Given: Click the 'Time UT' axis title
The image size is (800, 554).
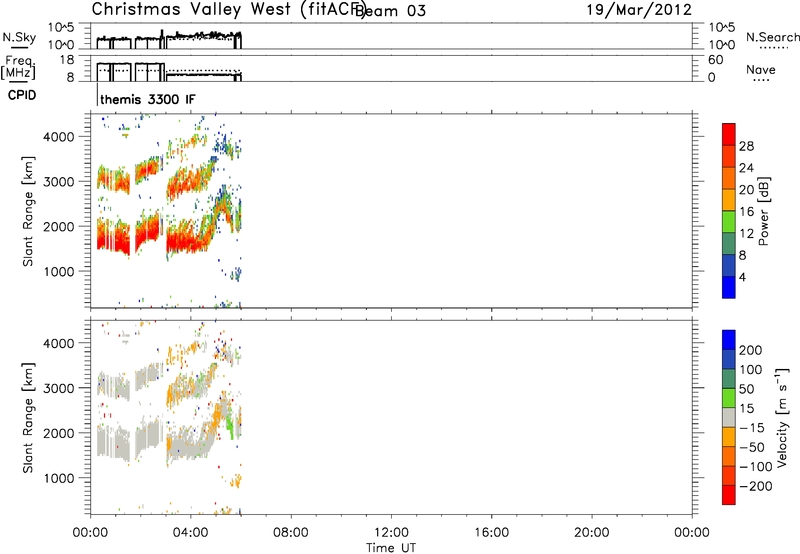Looking at the screenshot, I should pos(391,548).
